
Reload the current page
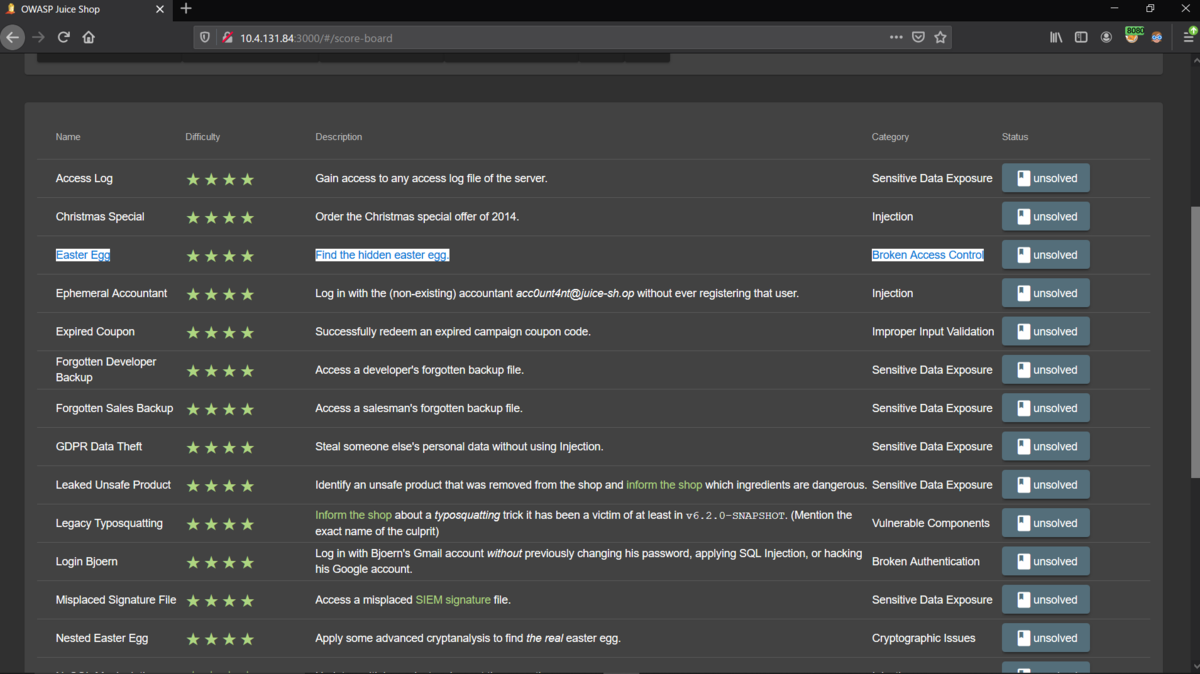tap(63, 37)
